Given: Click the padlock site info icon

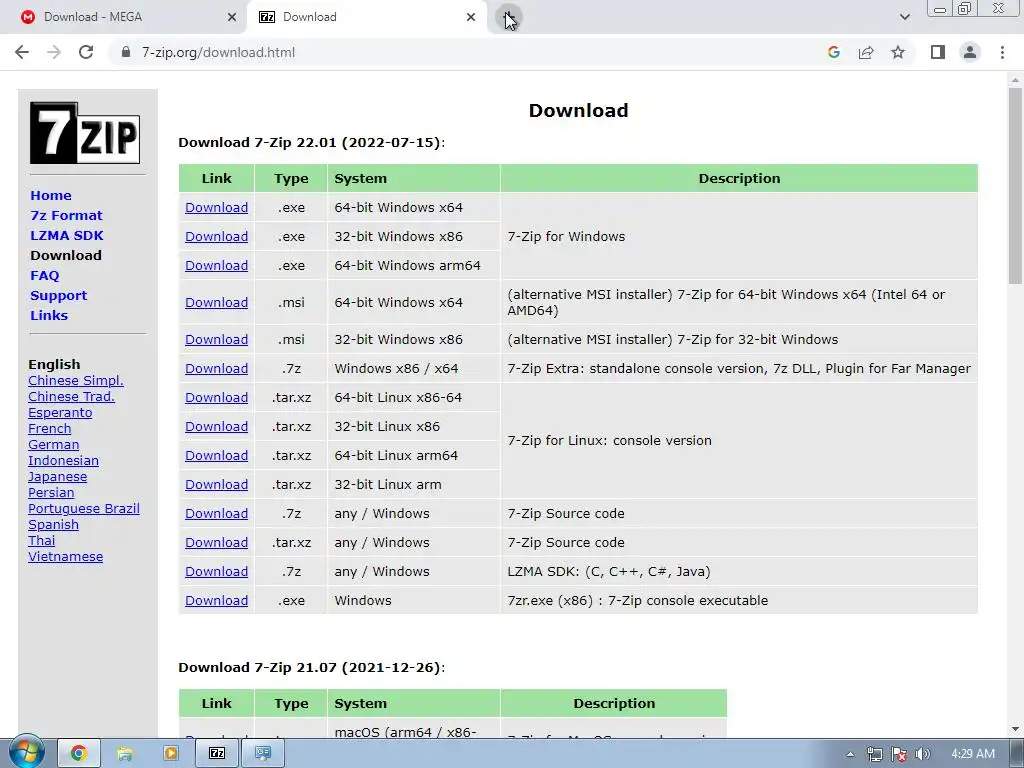Looking at the screenshot, I should point(126,52).
